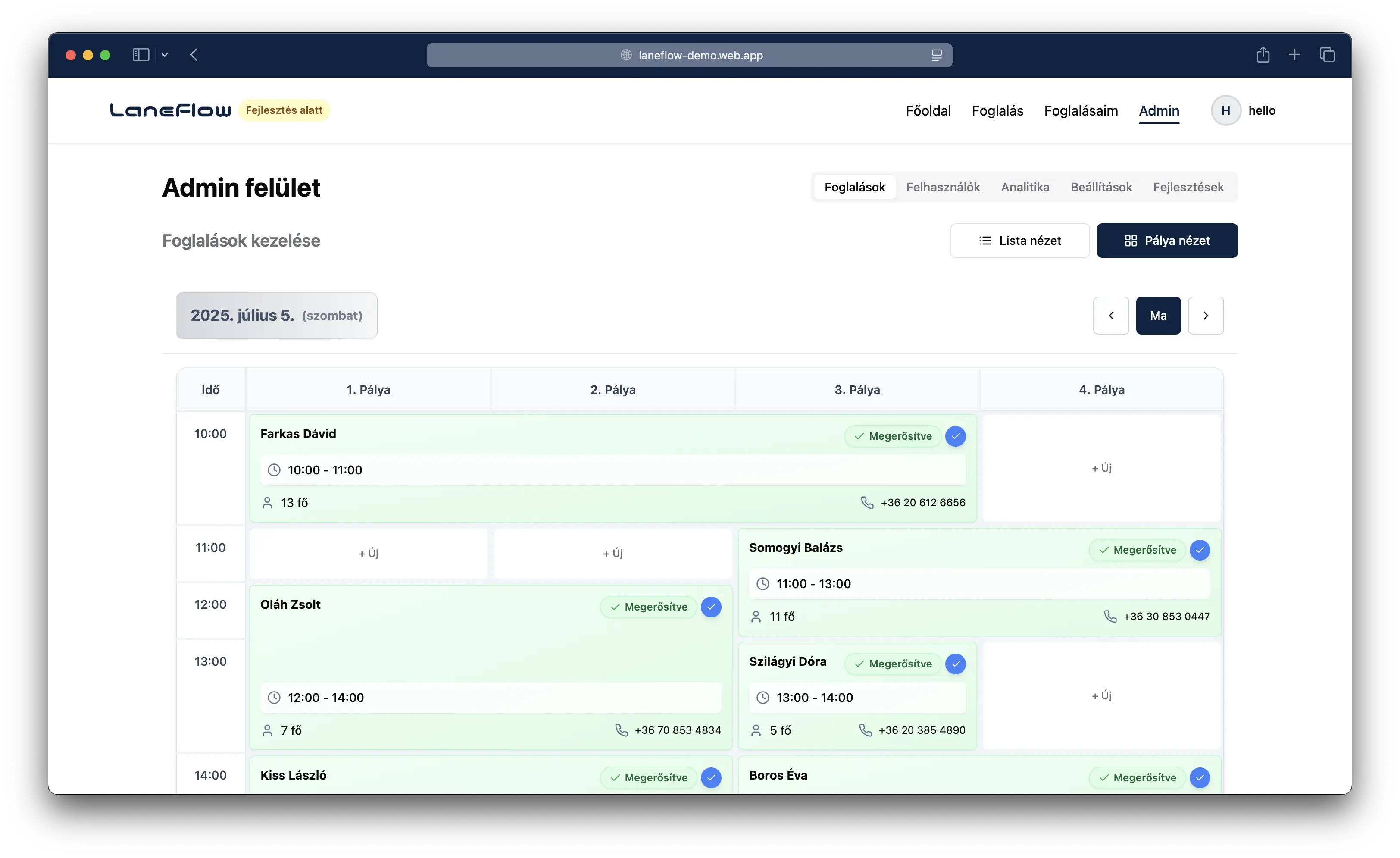The height and width of the screenshot is (858, 1400).
Task: Toggle blue check on Farkas Dávid booking
Action: coord(955,436)
